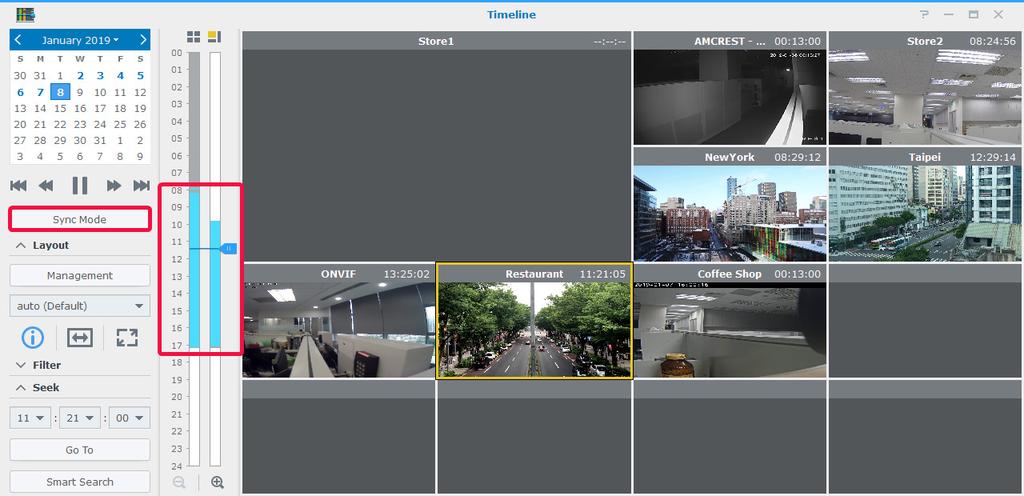Select January 22 in the calendar

pos(60,125)
